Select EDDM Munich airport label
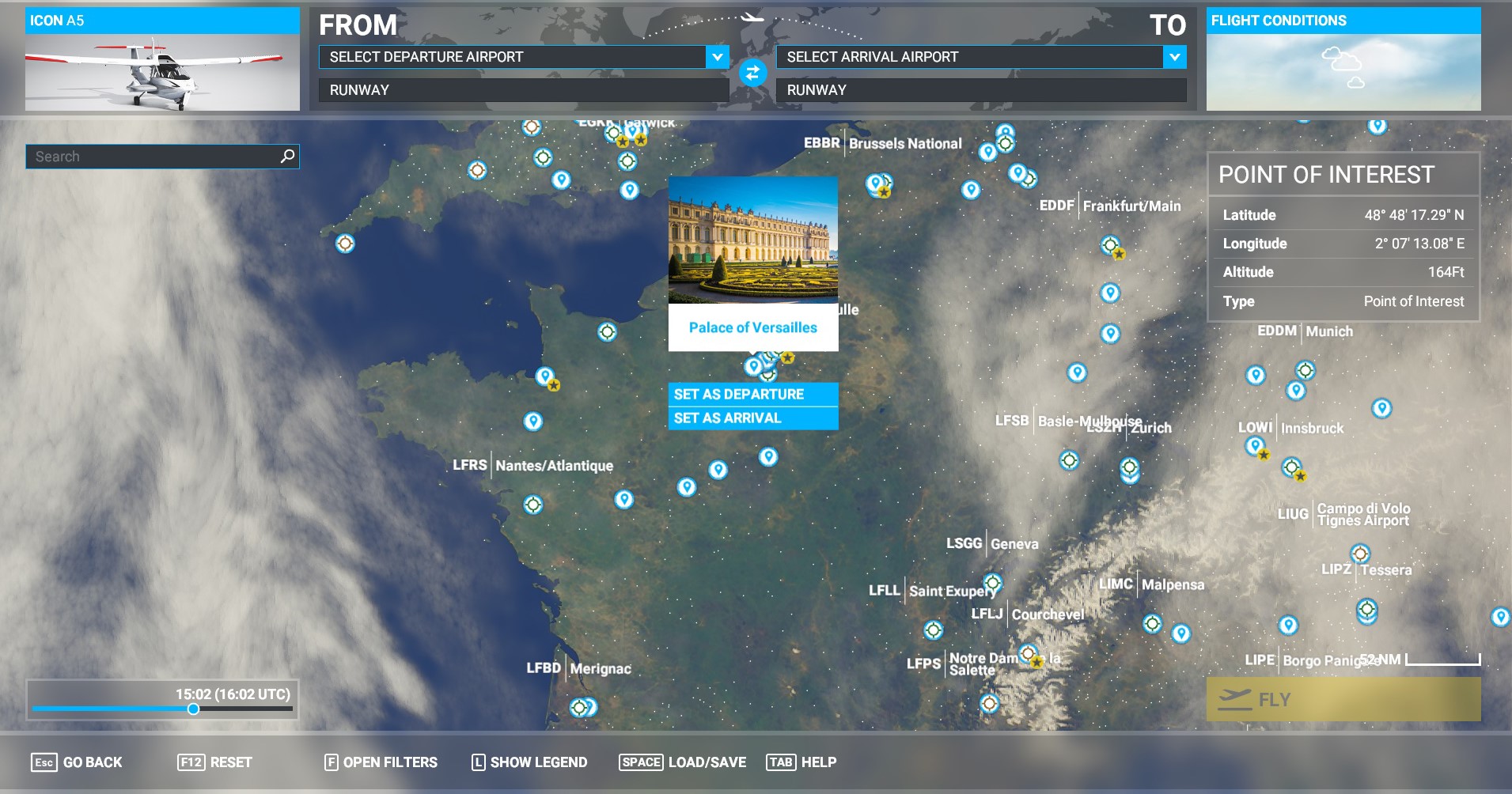1512x794 pixels. 1305,331
